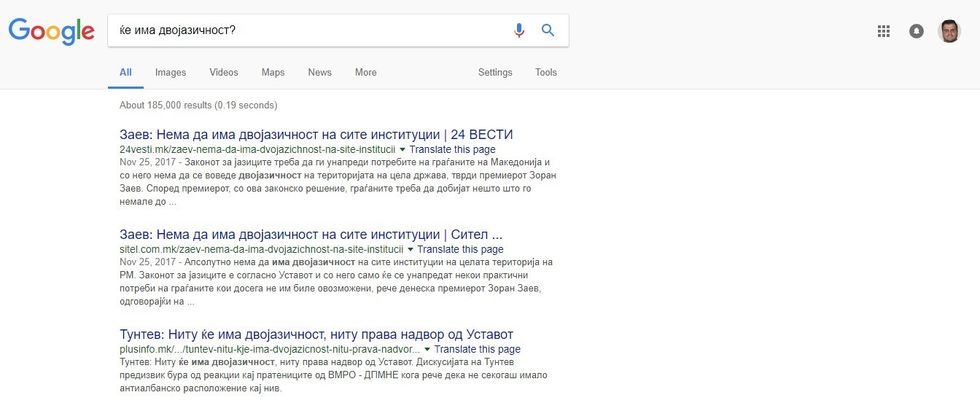980x413 pixels.
Task: Open the Тунтев result title
Action: coord(316,334)
